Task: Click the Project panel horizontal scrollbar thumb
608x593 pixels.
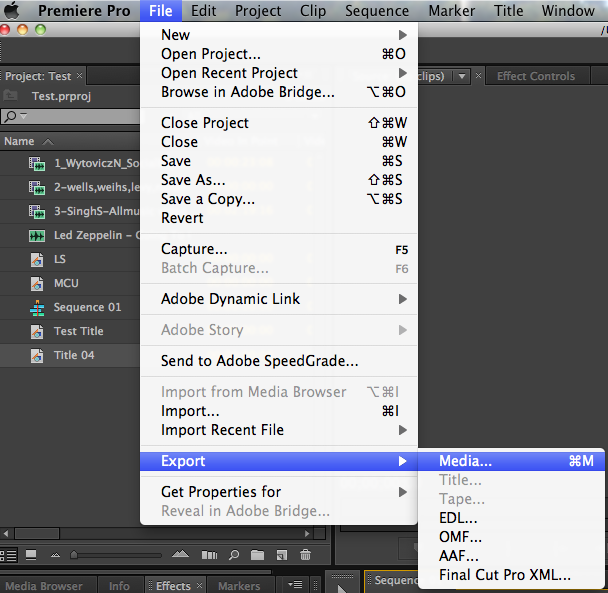Action: tap(37, 534)
